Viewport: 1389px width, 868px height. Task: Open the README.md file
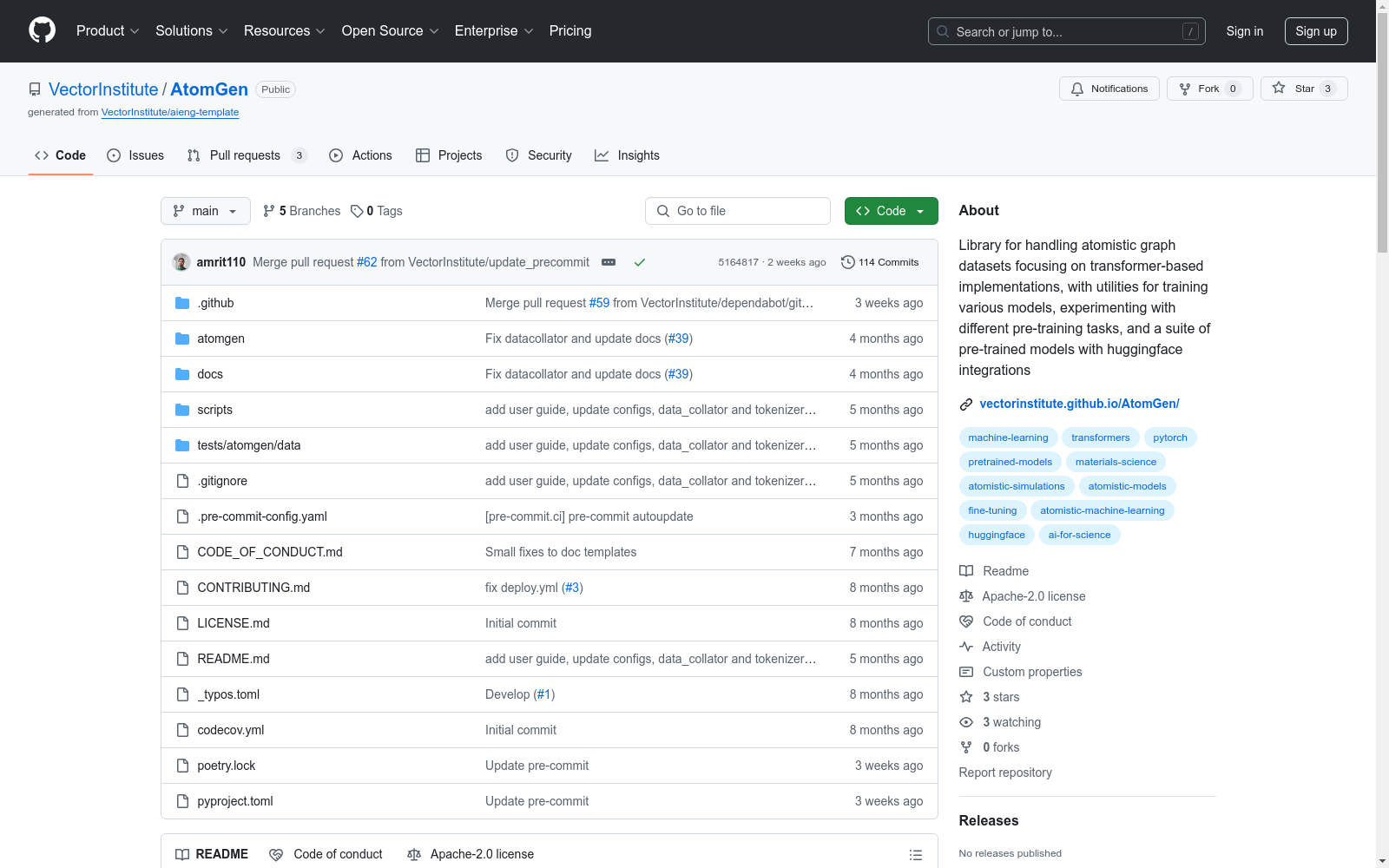click(234, 659)
